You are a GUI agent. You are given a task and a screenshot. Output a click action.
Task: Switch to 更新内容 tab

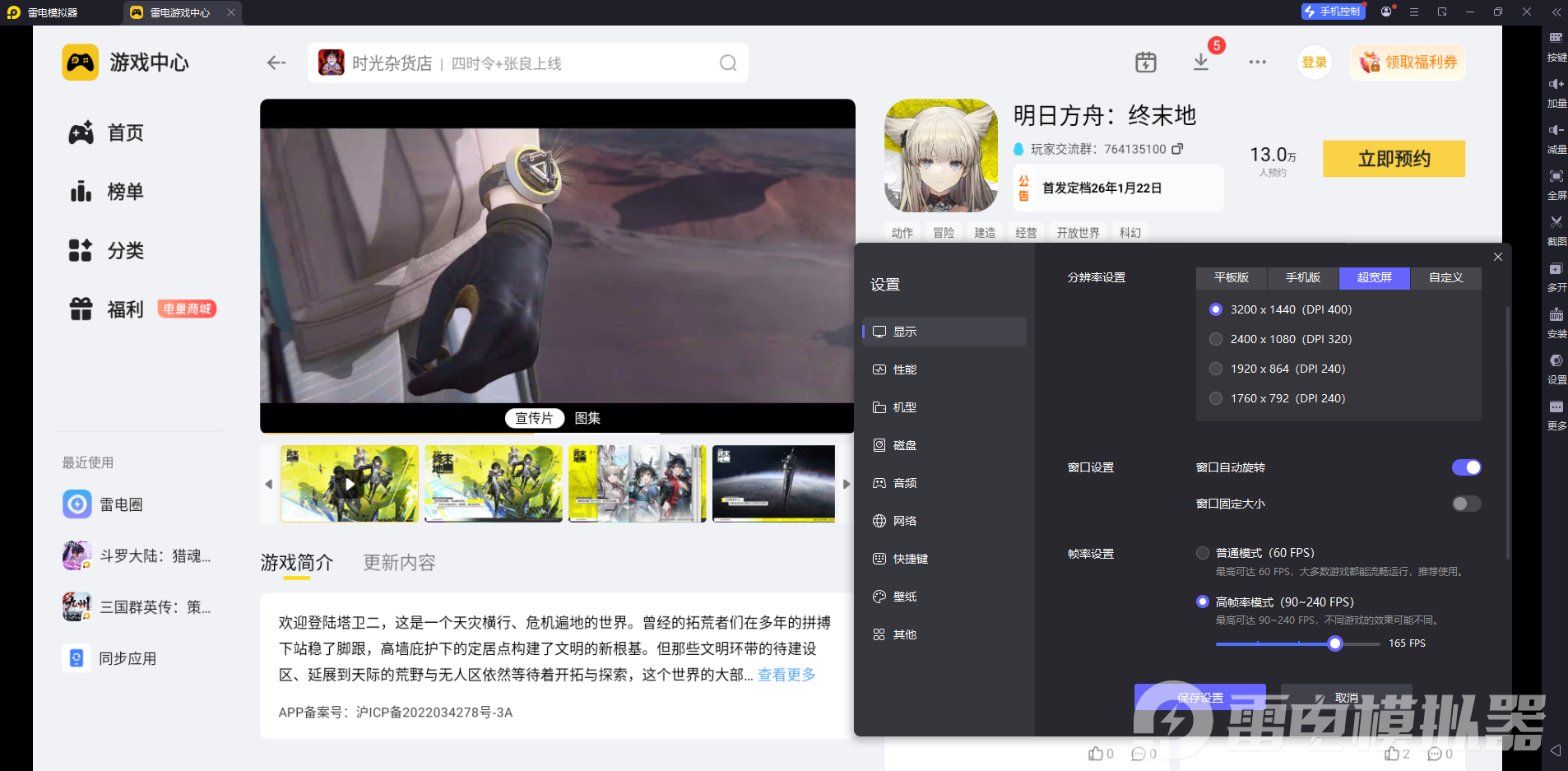tap(400, 563)
